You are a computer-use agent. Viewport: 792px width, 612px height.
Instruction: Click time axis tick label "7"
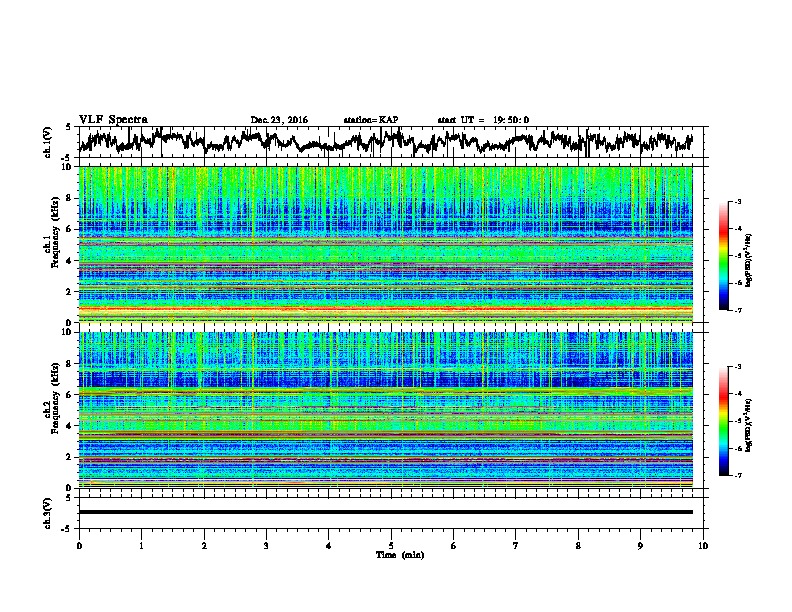tap(516, 546)
